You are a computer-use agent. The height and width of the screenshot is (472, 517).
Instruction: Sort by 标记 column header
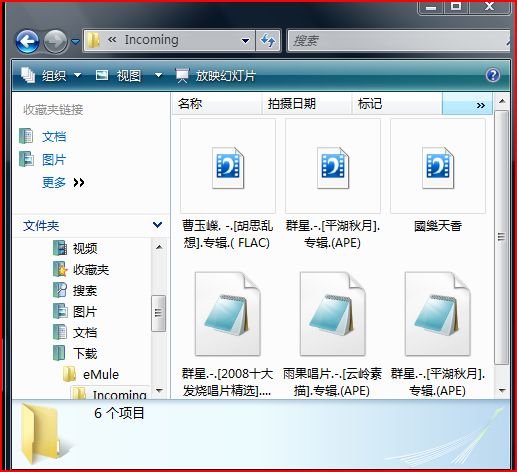tap(397, 104)
